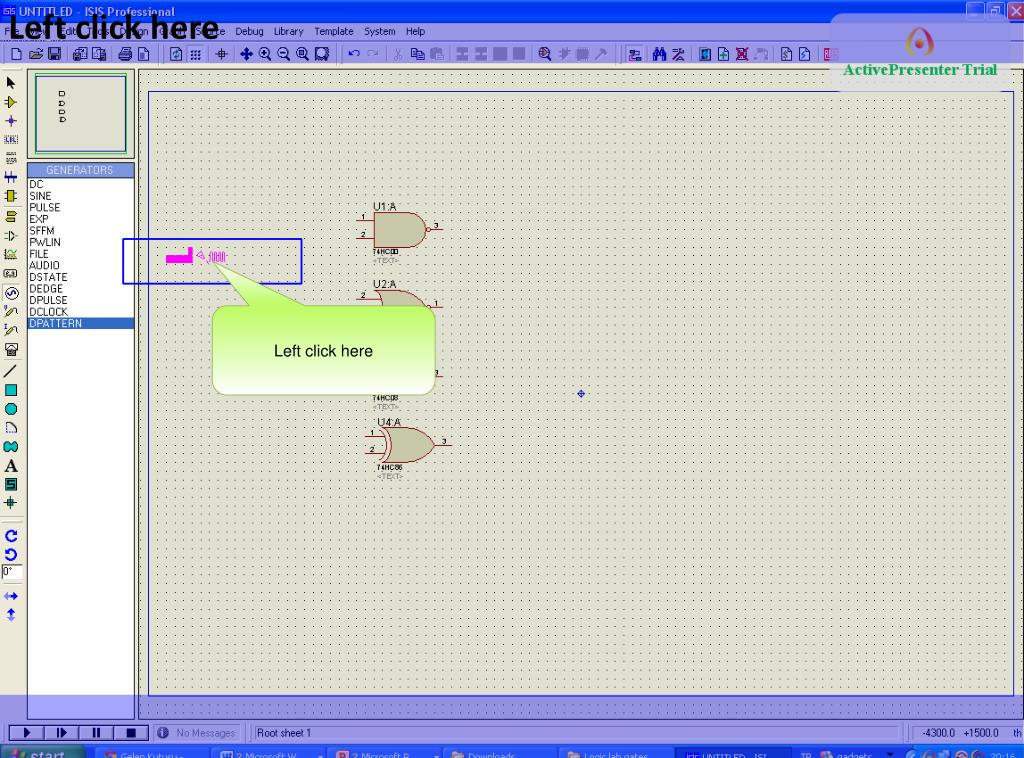
Task: Click the Rotate clockwise icon
Action: (x=11, y=536)
